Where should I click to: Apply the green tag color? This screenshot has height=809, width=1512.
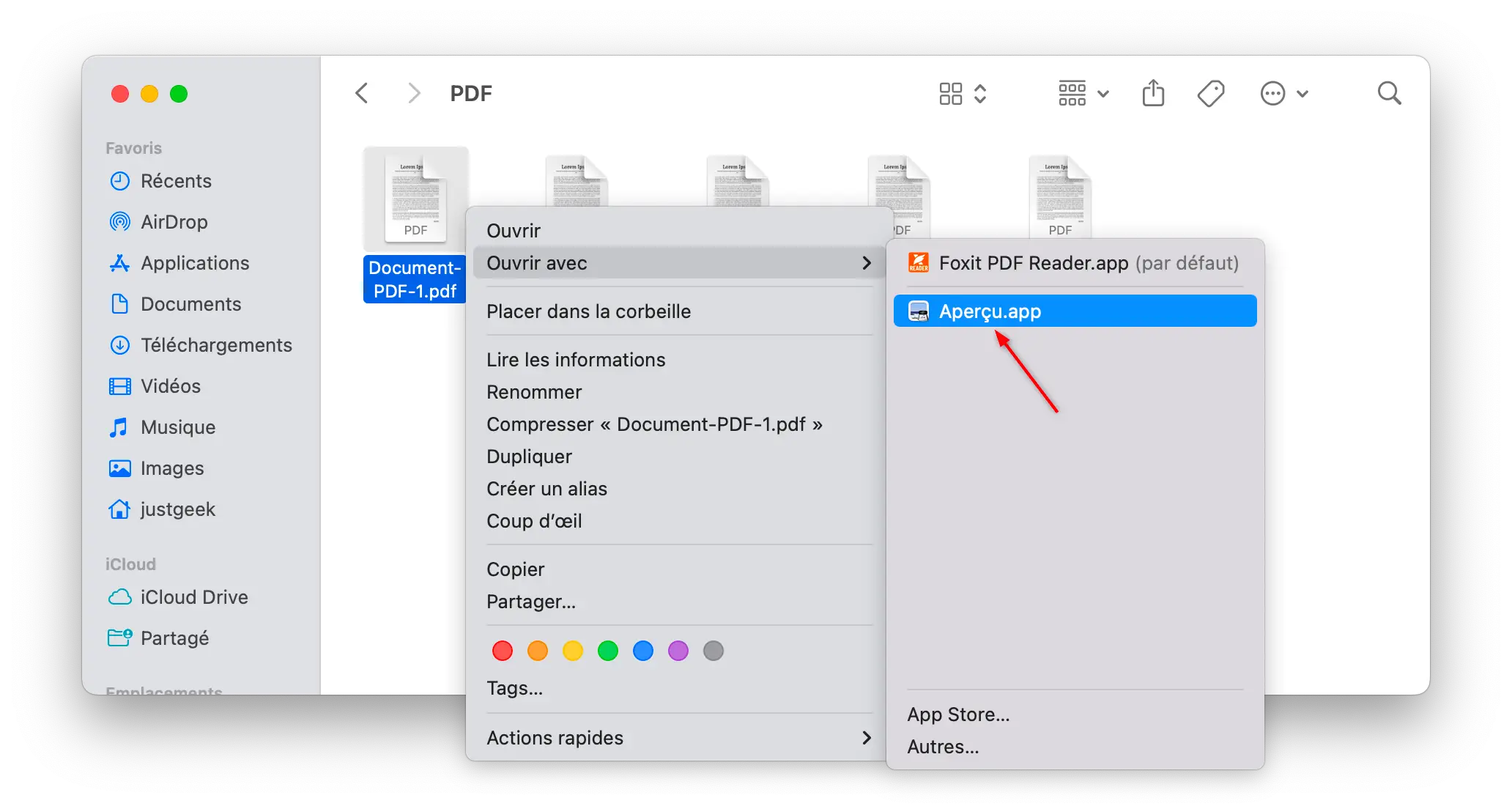[608, 651]
